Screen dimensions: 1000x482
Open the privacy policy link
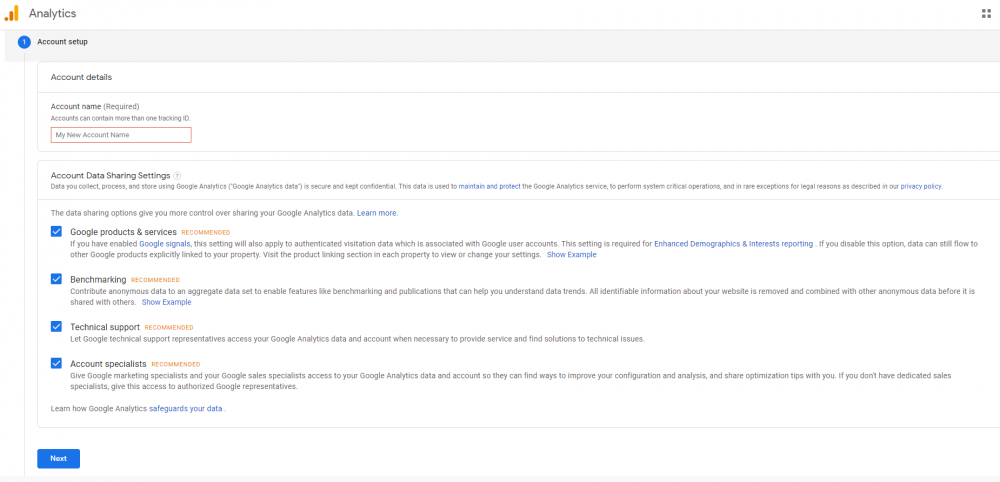[x=920, y=187]
